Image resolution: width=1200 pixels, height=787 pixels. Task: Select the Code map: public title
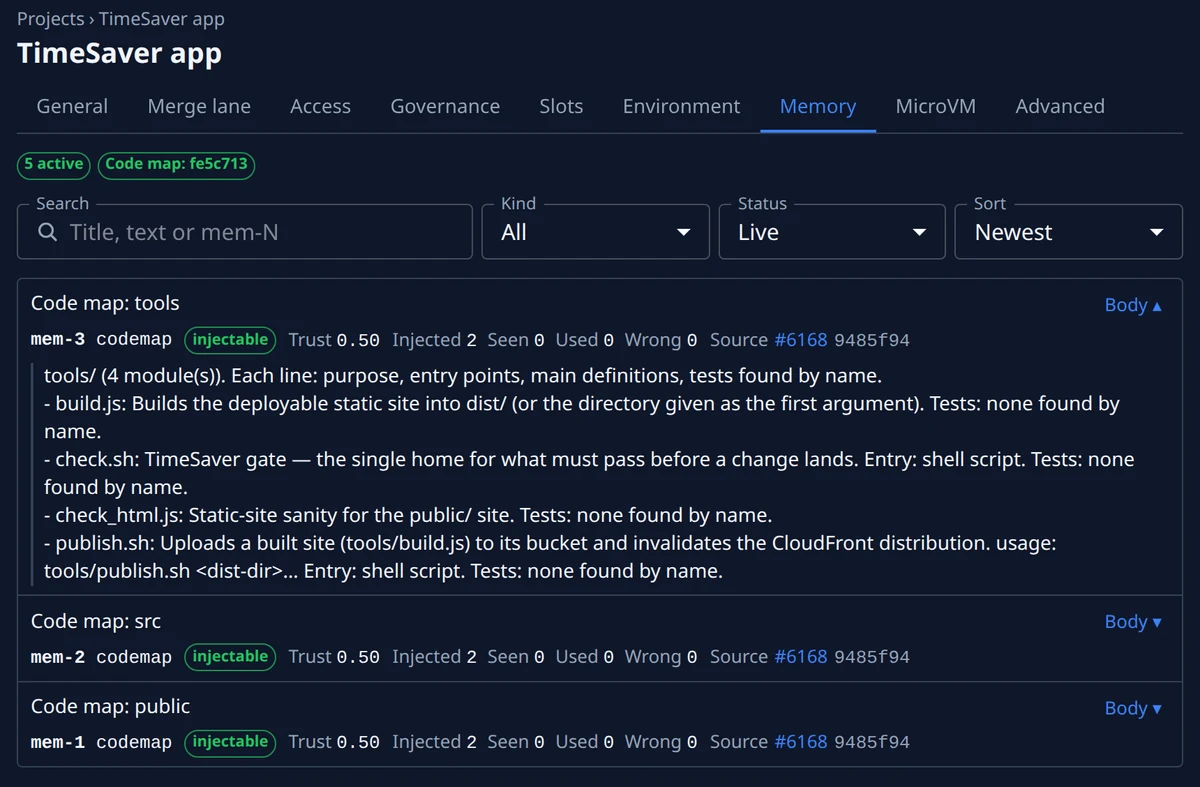[x=110, y=706]
